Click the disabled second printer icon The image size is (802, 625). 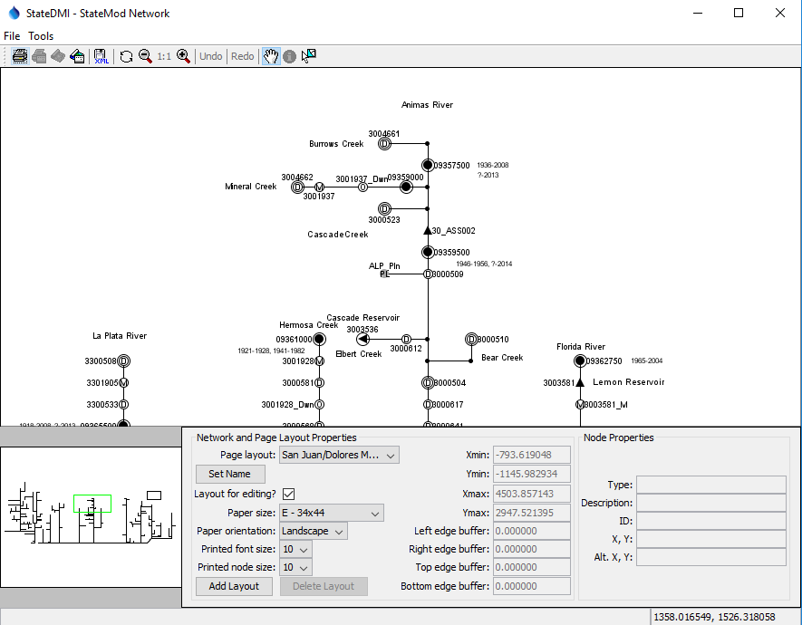[39, 56]
